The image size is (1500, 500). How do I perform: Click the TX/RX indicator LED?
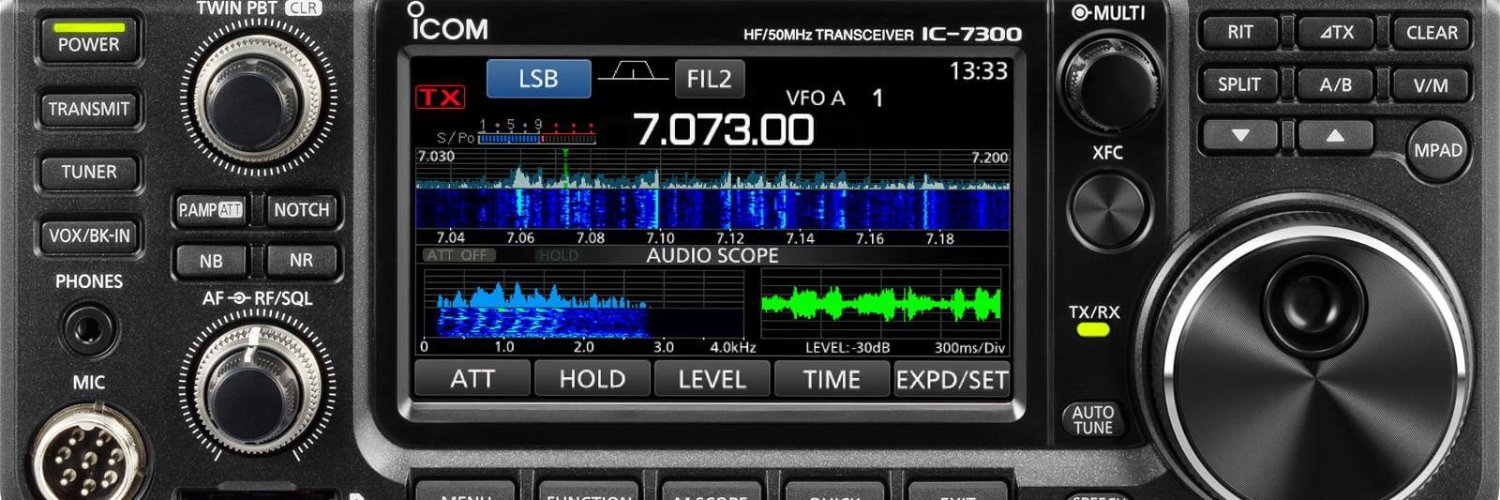1094,329
